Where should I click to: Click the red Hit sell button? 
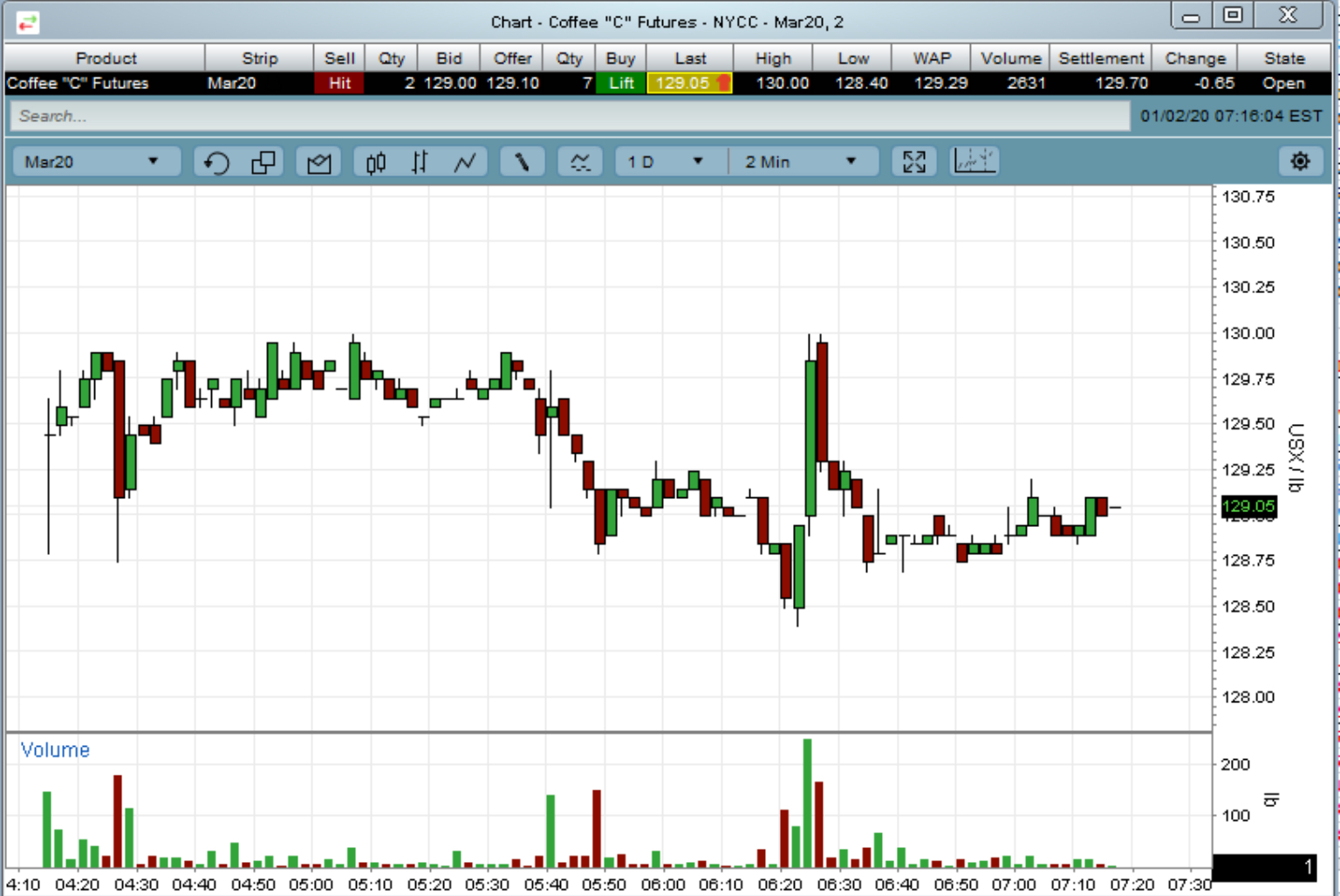(x=339, y=83)
